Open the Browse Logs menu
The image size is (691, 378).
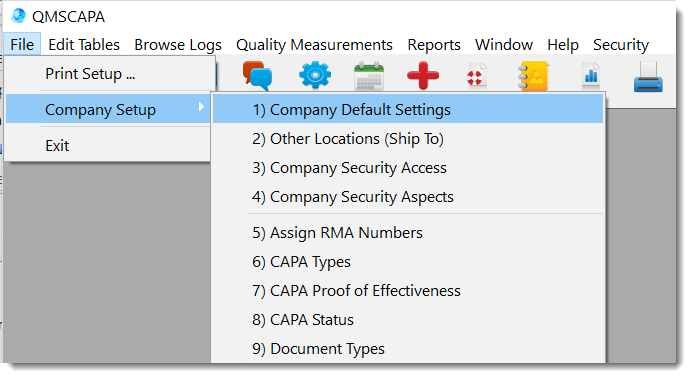pos(178,44)
